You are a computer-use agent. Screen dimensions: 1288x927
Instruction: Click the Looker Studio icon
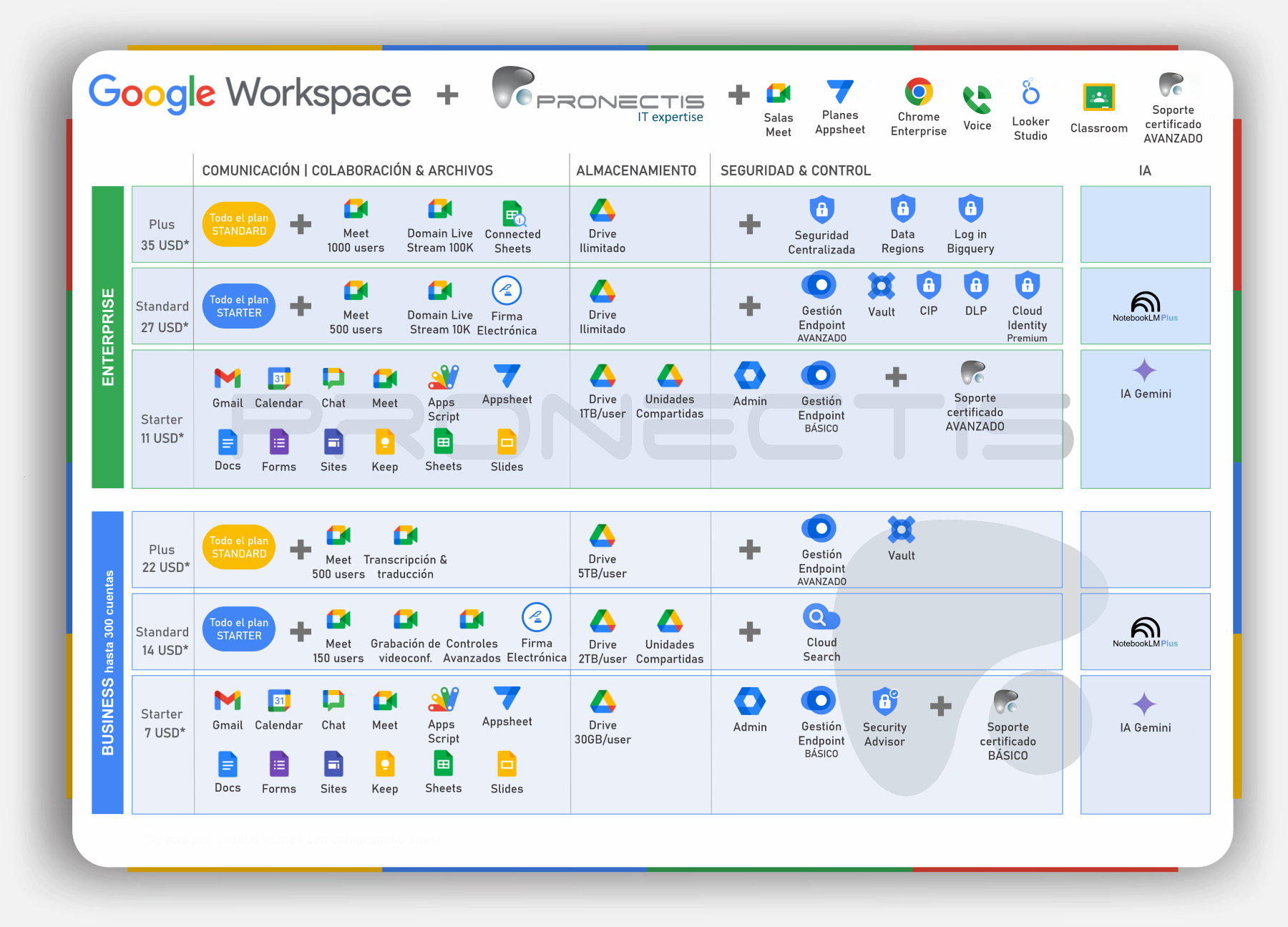(1030, 92)
